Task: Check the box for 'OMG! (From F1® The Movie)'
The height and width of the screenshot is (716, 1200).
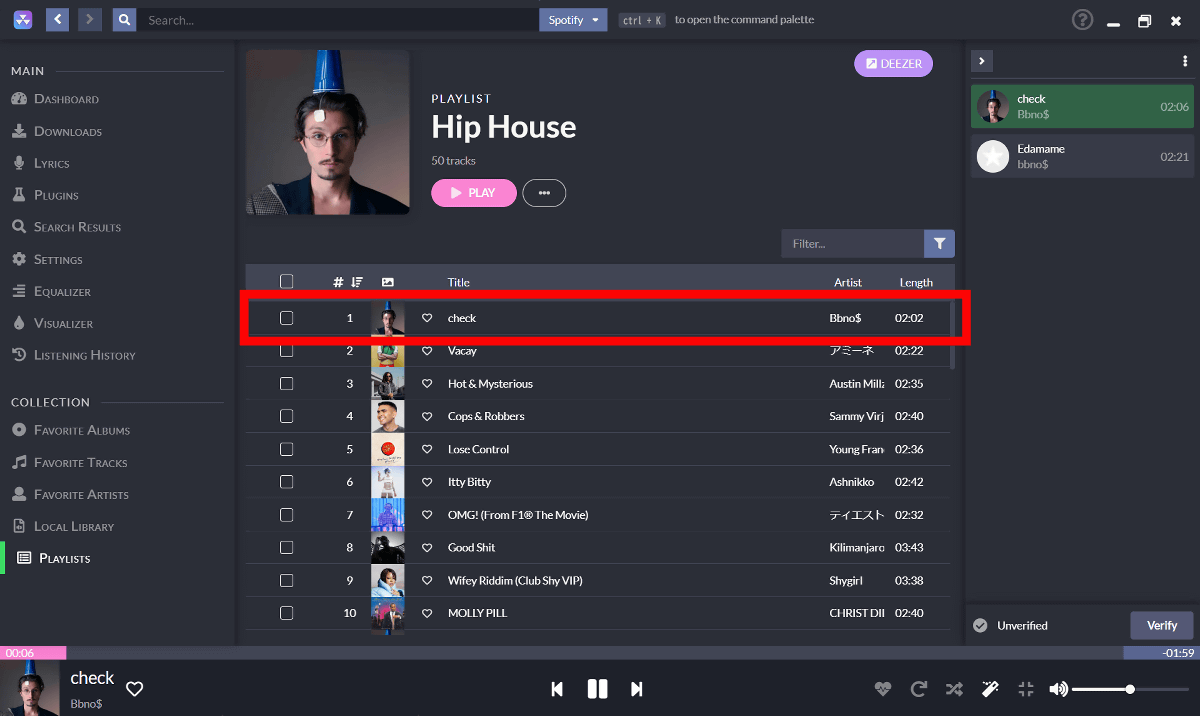Action: pyautogui.click(x=287, y=515)
